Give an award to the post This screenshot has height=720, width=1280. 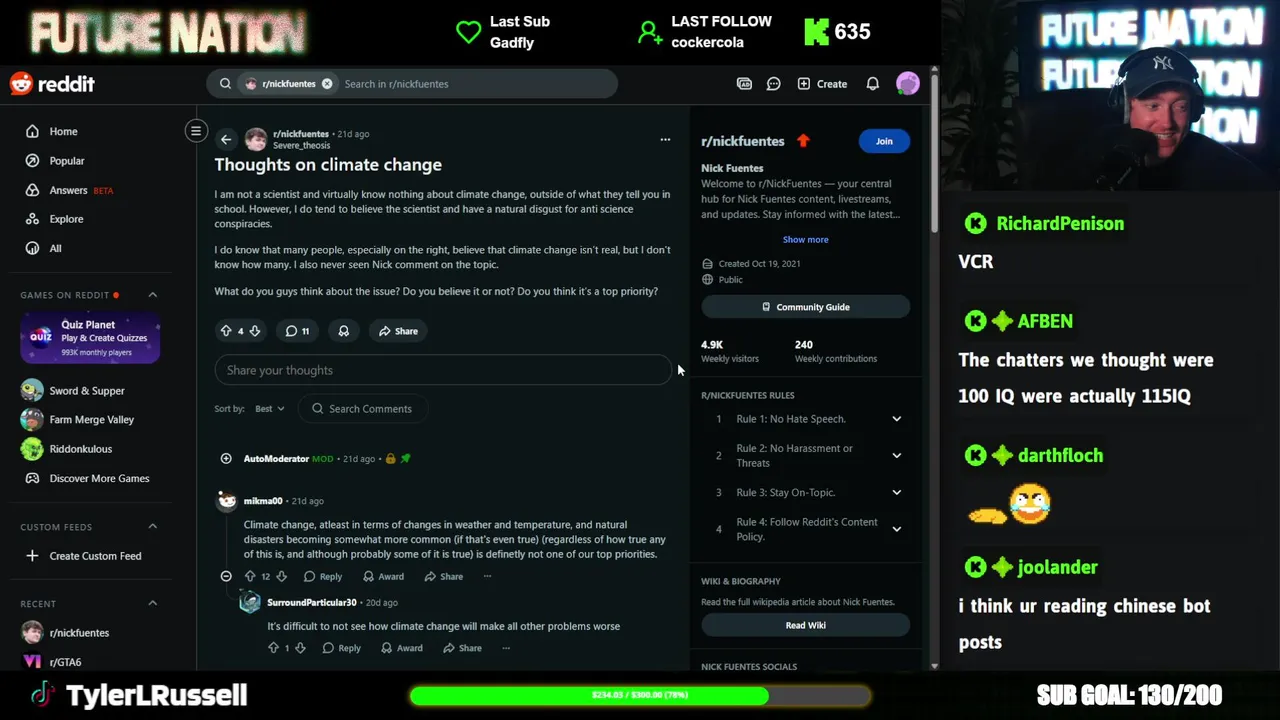tap(344, 331)
